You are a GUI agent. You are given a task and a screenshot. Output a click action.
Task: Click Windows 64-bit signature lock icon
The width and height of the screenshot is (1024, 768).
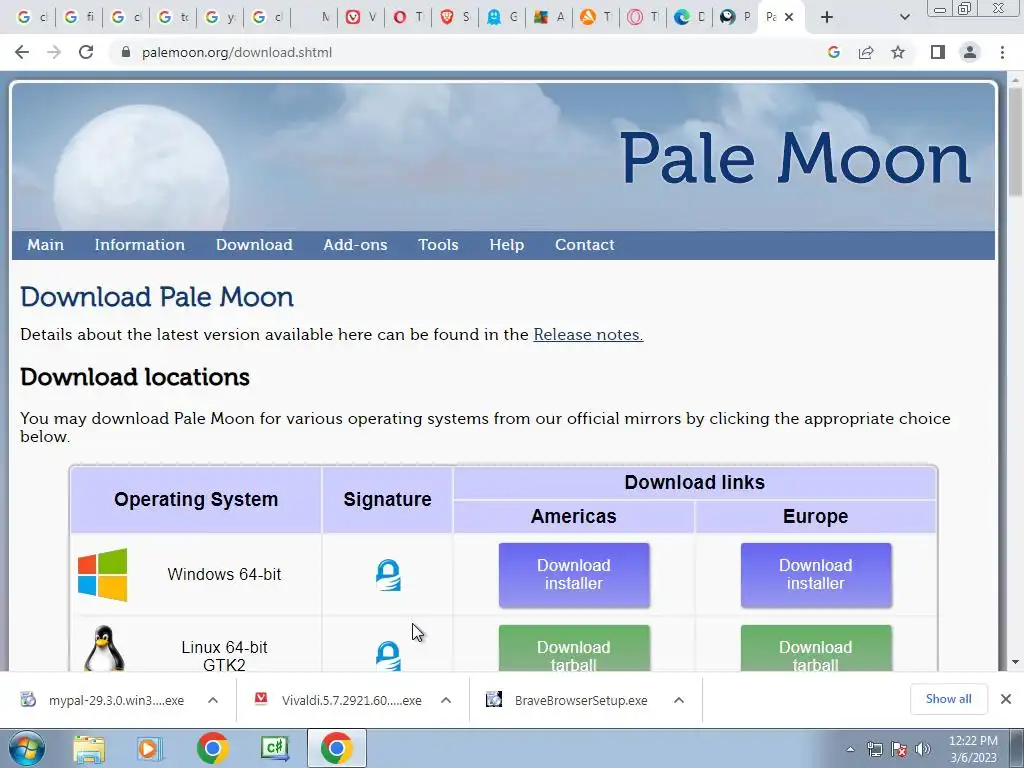[x=388, y=575]
